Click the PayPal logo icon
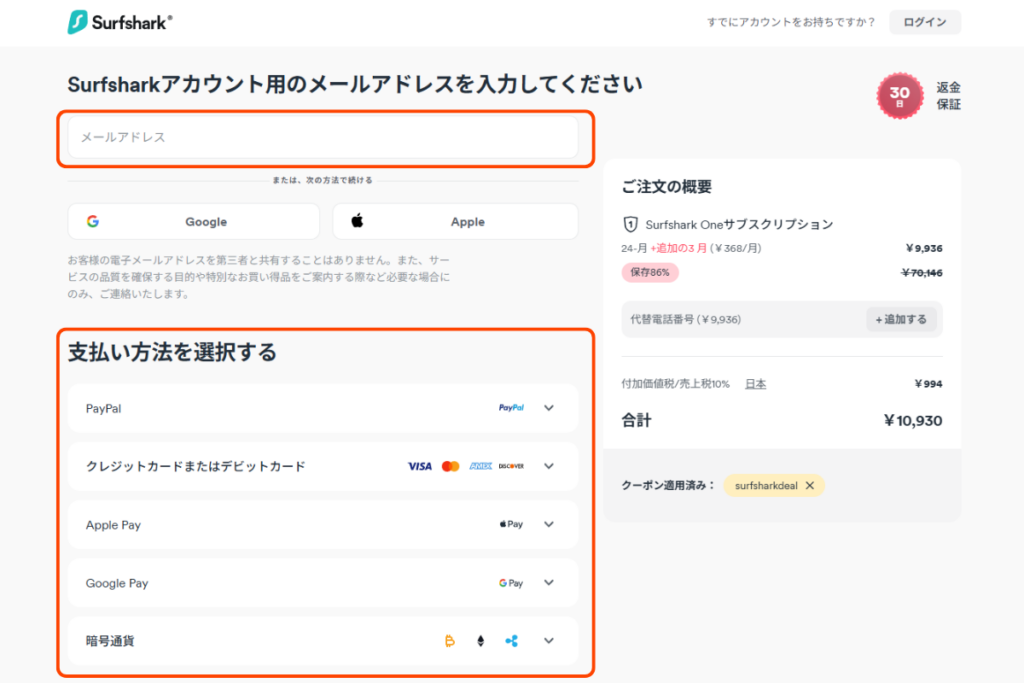1024x683 pixels. point(511,408)
